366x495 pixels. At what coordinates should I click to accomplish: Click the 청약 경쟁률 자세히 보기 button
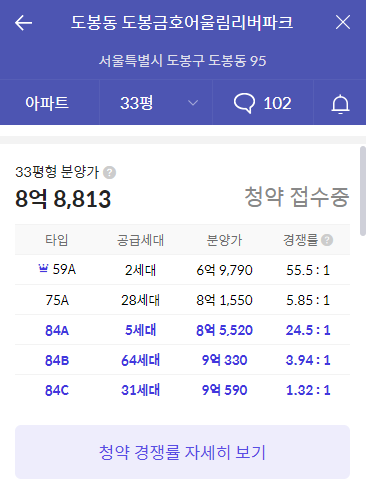click(x=182, y=452)
